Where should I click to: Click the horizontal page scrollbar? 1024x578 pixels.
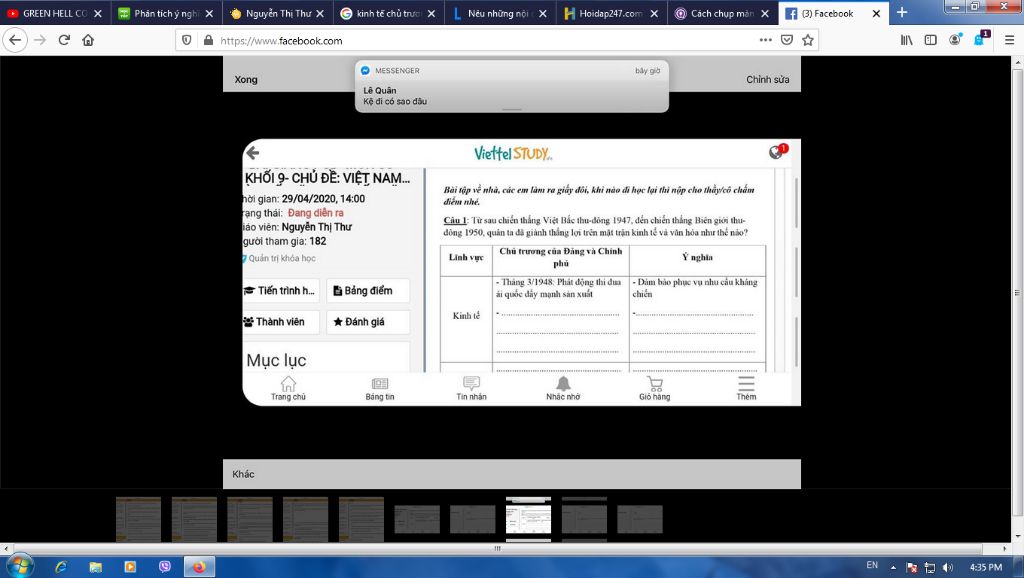tap(498, 549)
